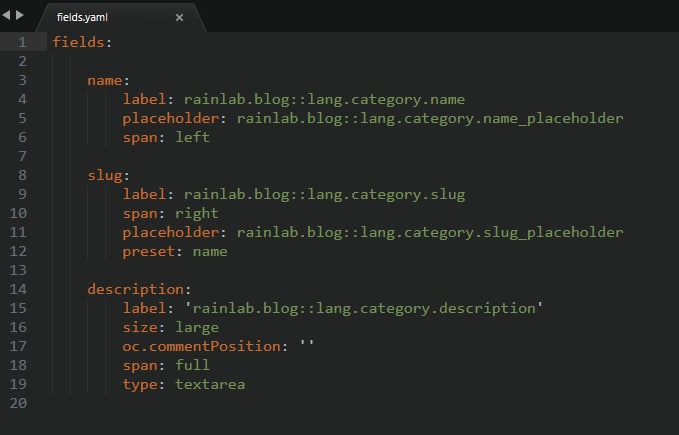Click line number 14 in gutter
679x435 pixels.
tap(18, 289)
